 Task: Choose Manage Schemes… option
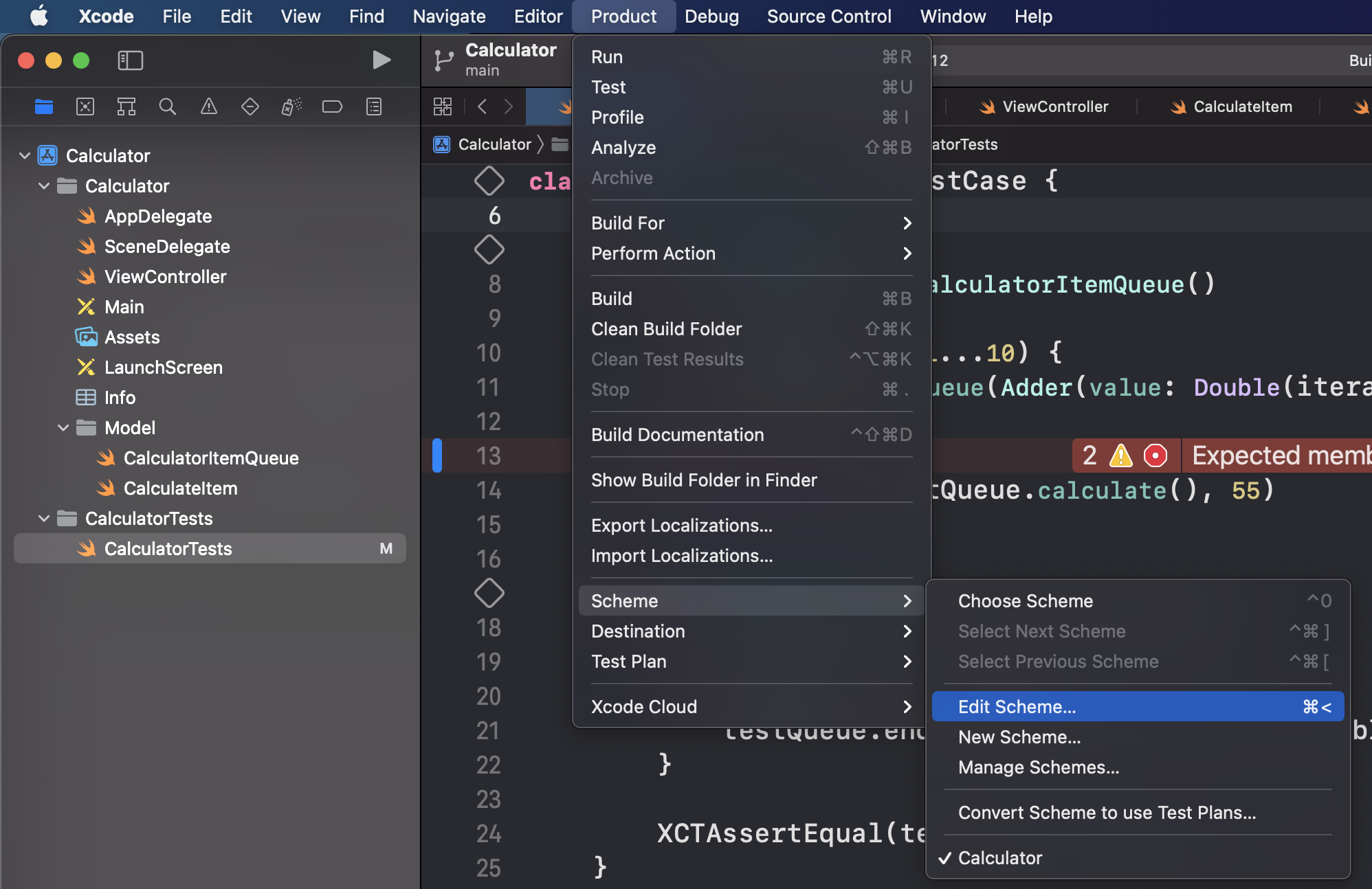click(x=1138, y=767)
